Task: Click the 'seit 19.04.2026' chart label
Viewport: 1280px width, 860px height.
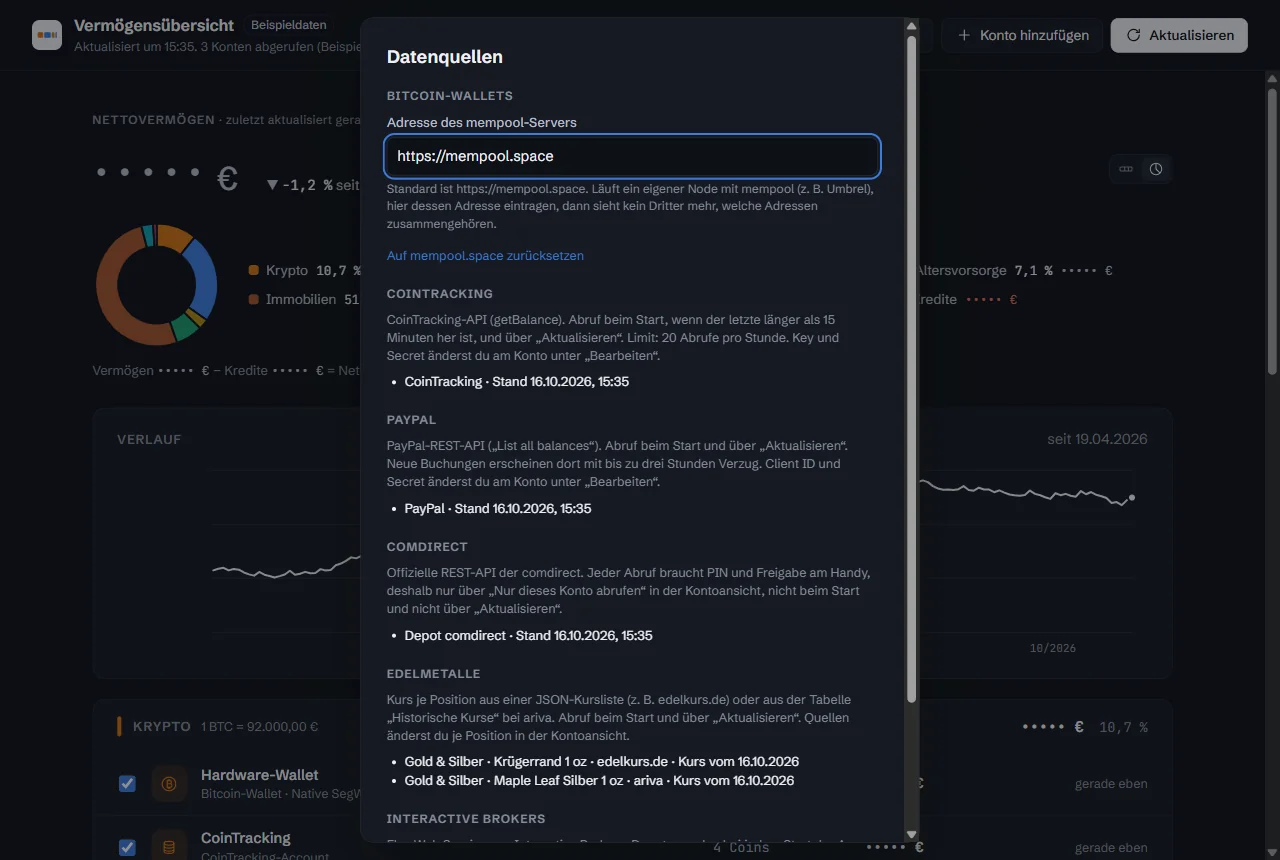Action: [1098, 439]
